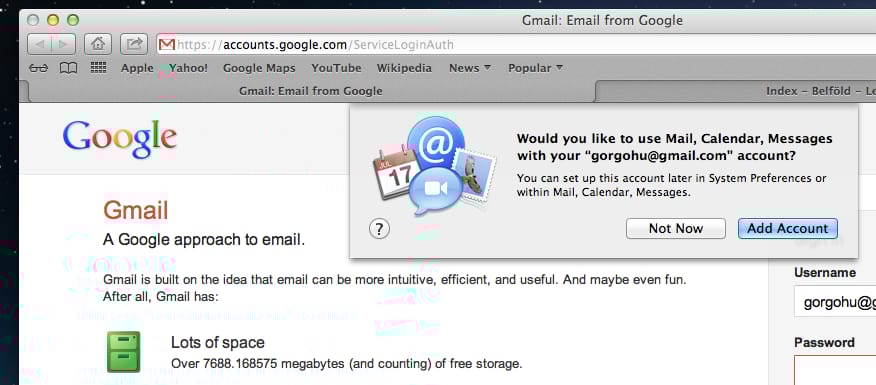Click the Username label
This screenshot has height=385, width=876.
(825, 273)
